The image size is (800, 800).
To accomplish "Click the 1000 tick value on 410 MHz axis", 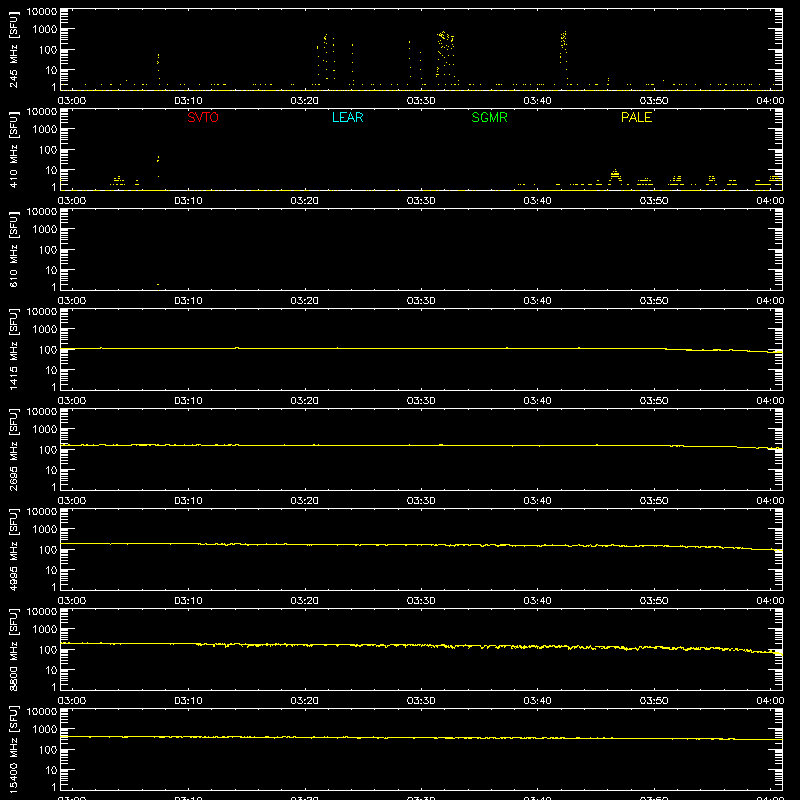I will [x=45, y=130].
